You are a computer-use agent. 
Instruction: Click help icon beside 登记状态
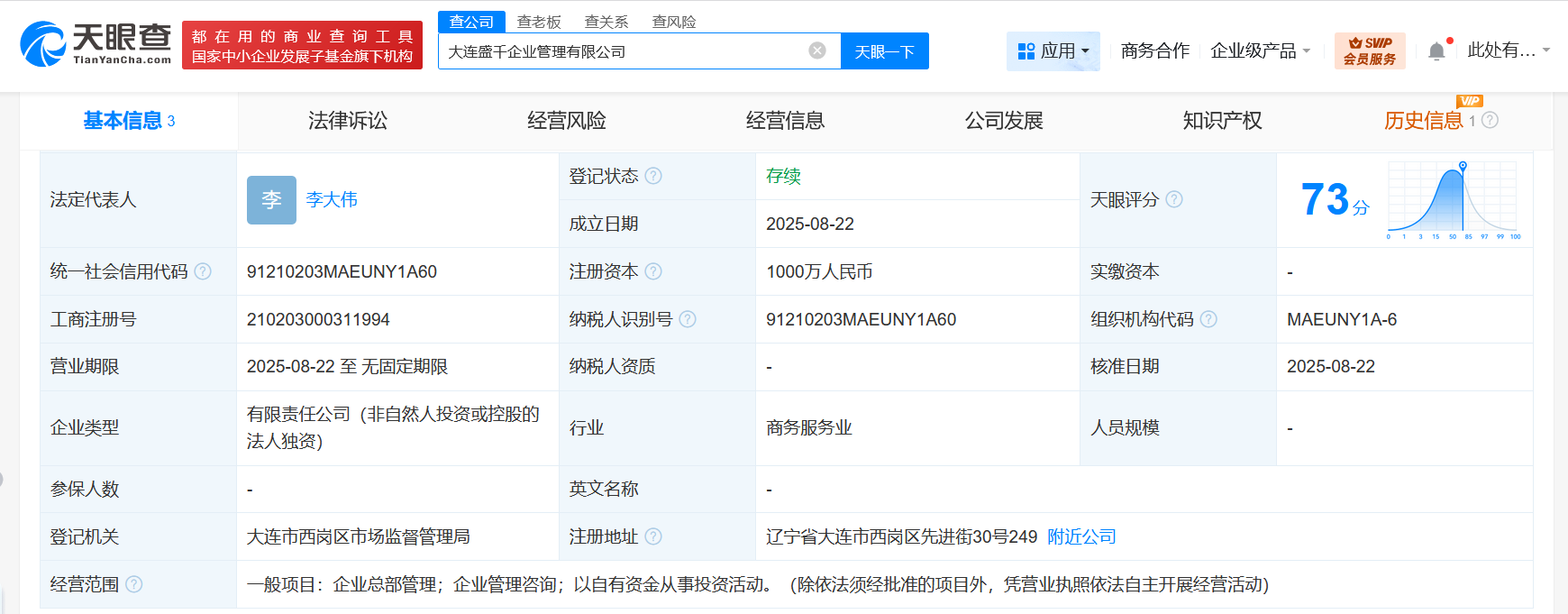coord(653,176)
